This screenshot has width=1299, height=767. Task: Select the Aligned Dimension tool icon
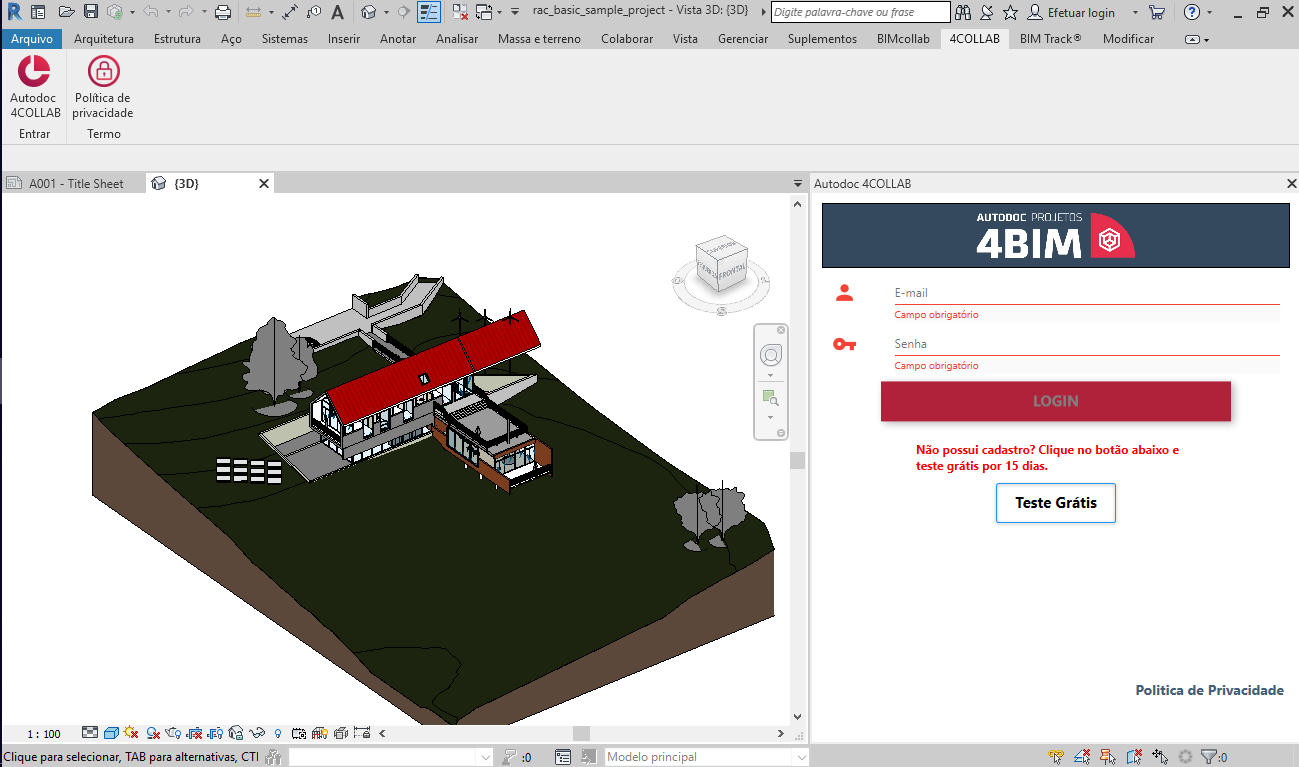pyautogui.click(x=290, y=12)
